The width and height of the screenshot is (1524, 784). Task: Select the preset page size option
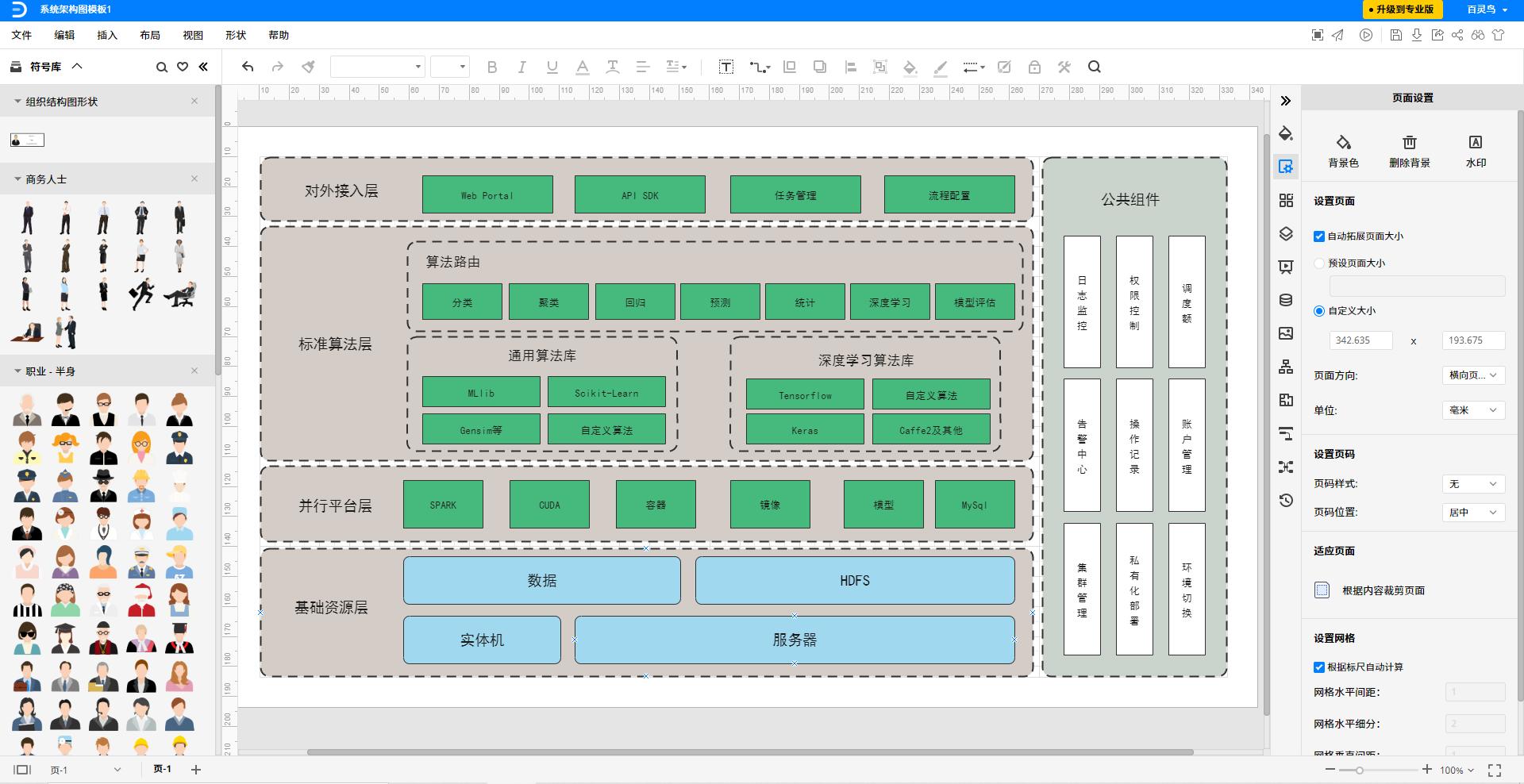point(1319,263)
